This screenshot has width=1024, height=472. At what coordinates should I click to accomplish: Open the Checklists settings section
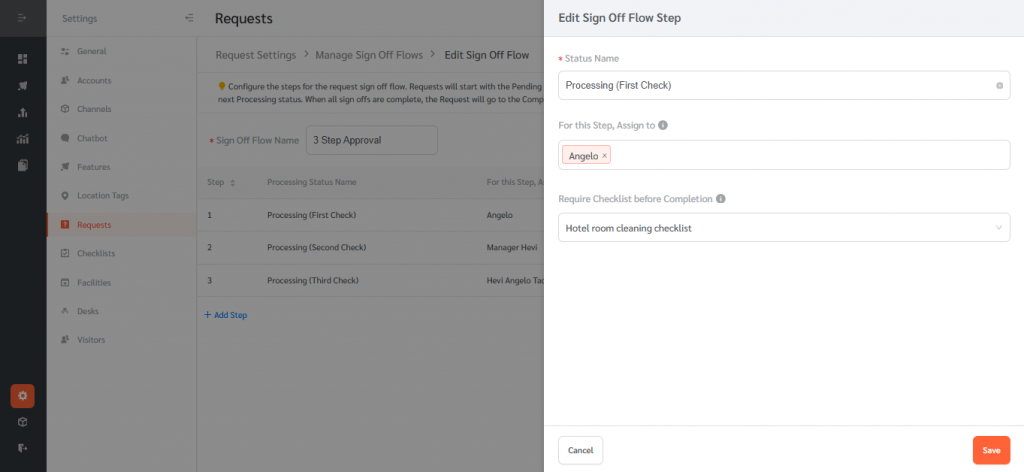click(96, 253)
